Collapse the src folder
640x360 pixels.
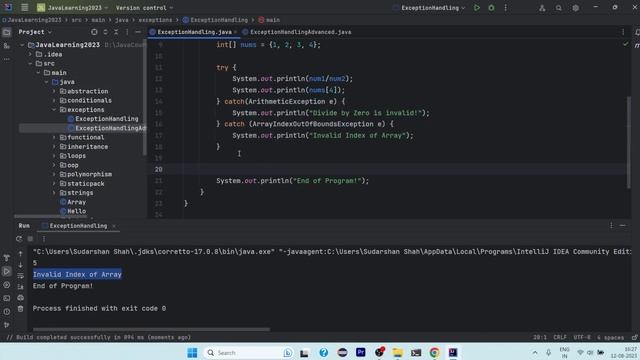pyautogui.click(x=30, y=64)
